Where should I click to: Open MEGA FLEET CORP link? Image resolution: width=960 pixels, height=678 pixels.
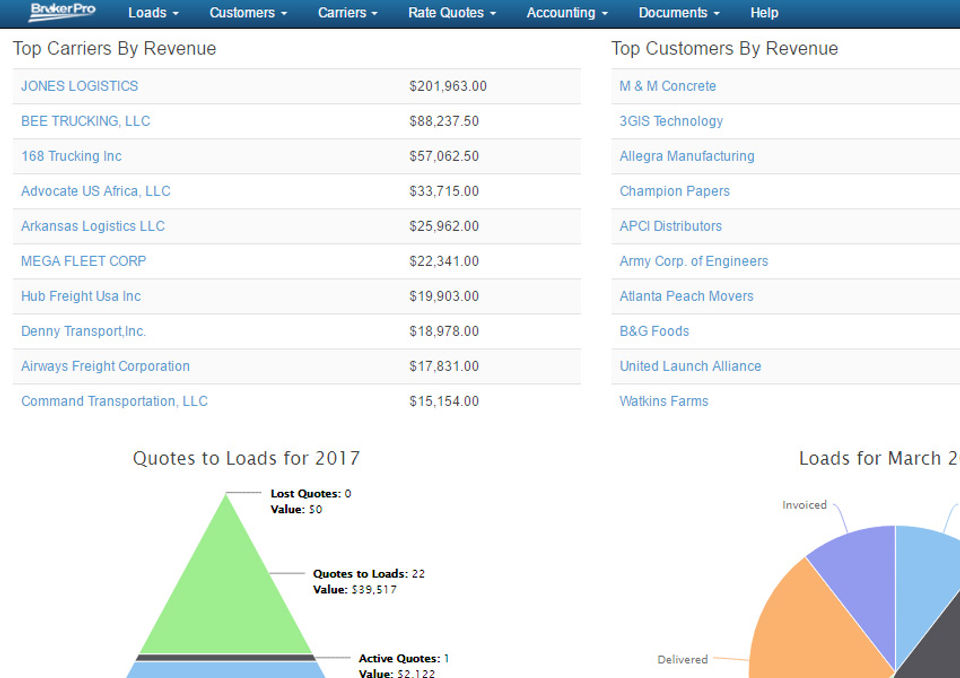pos(83,261)
